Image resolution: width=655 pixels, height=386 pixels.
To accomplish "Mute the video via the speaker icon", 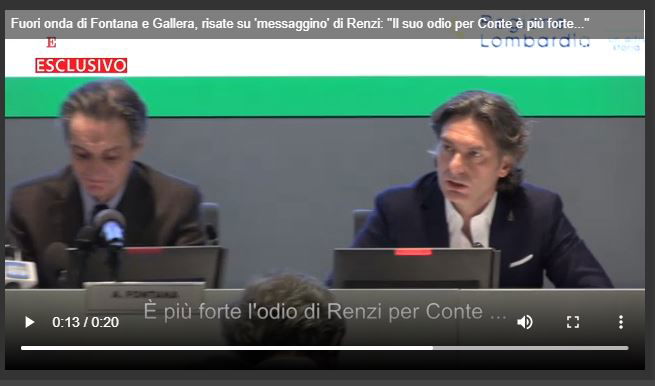I will click(x=525, y=322).
